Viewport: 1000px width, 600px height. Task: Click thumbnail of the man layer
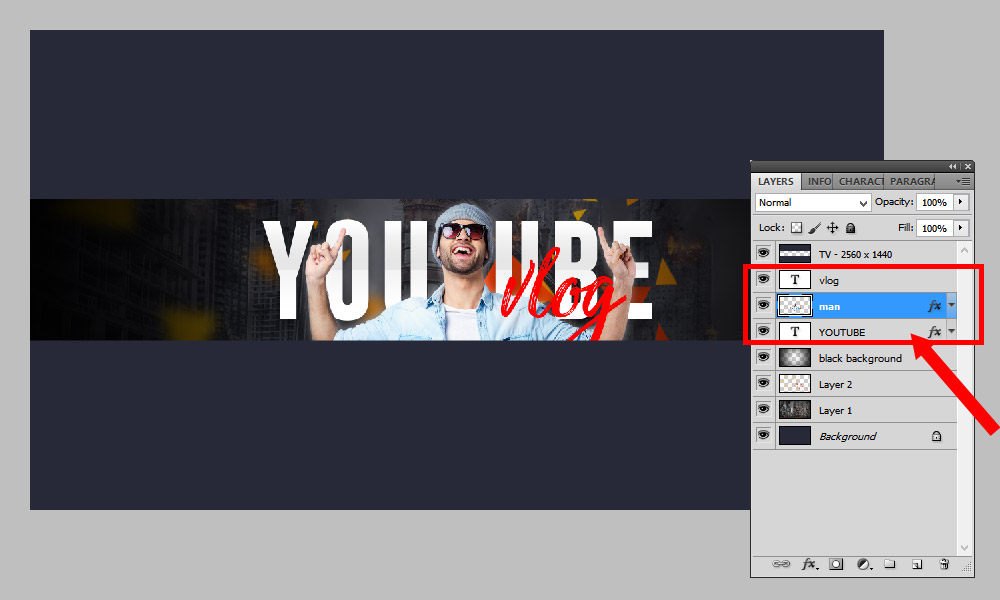795,305
